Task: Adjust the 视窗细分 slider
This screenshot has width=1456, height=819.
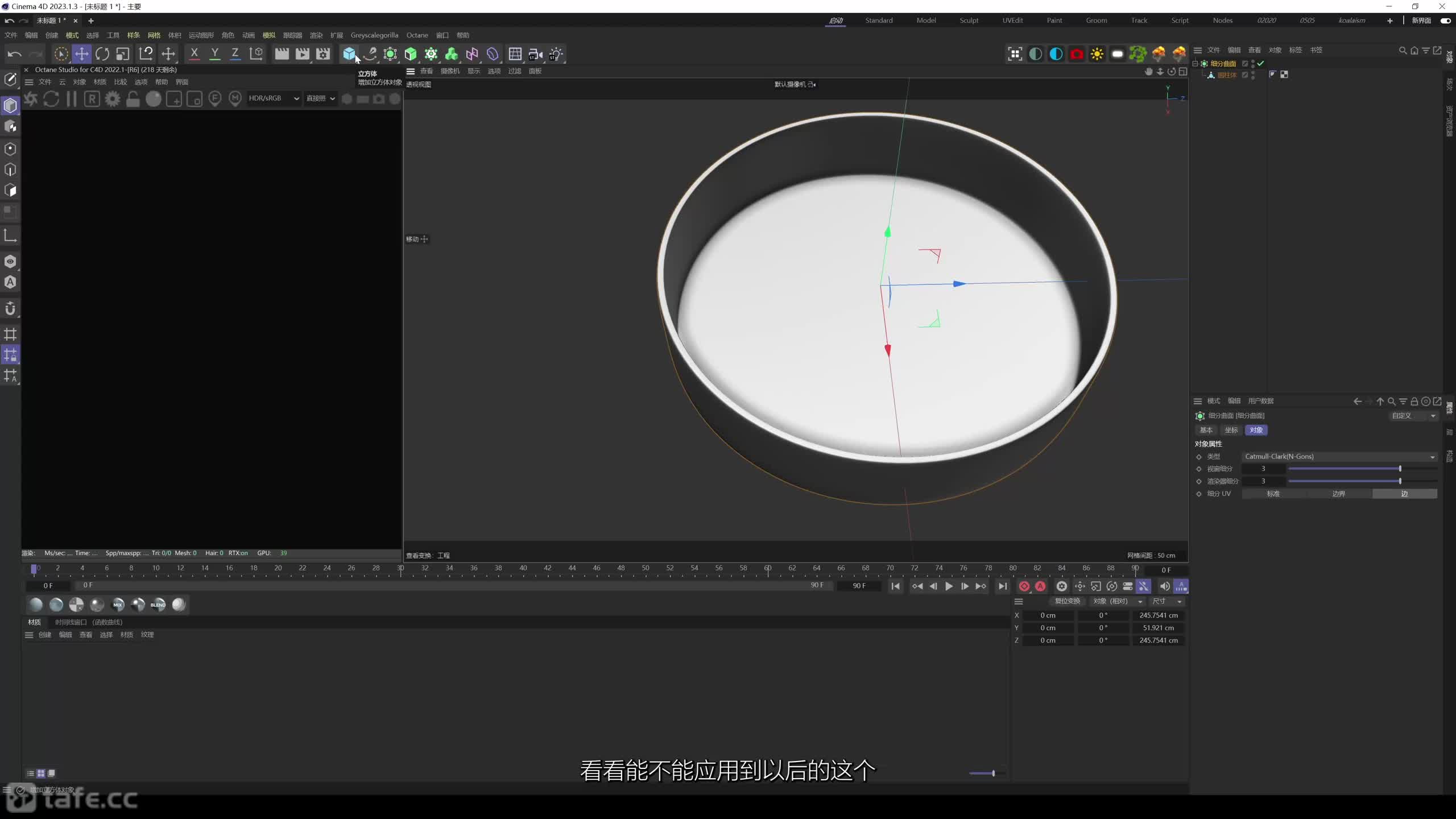Action: 1363,469
